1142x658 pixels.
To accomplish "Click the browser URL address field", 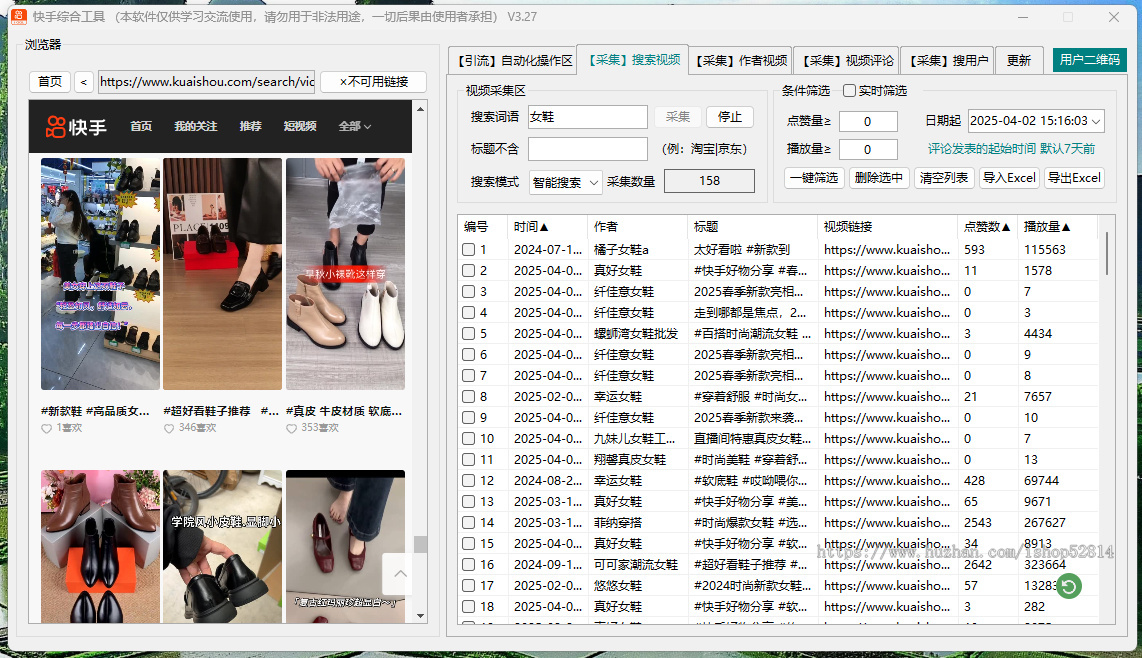I will (x=207, y=82).
